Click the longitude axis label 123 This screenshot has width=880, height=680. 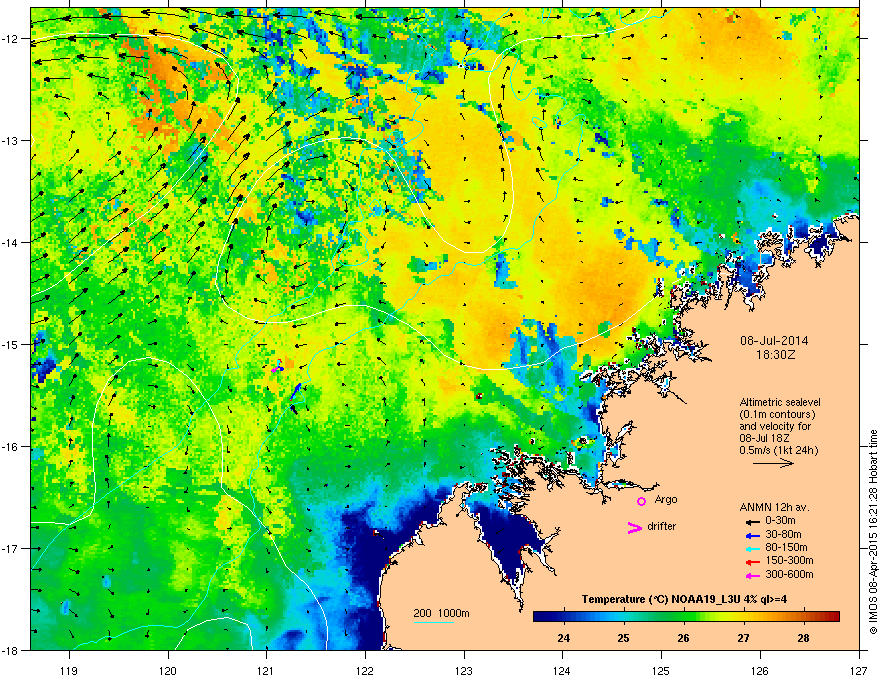click(x=464, y=671)
